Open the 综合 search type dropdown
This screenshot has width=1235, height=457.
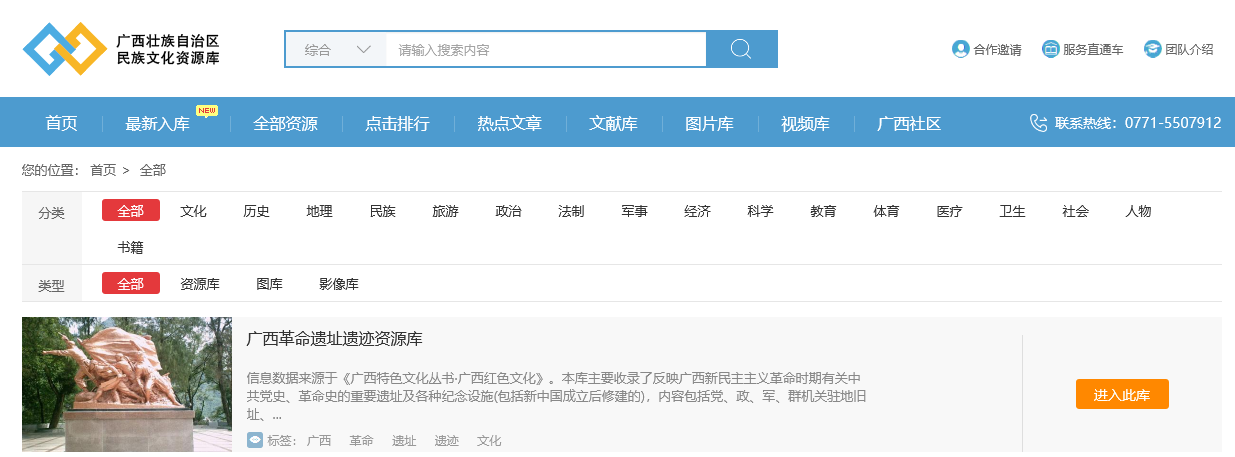pyautogui.click(x=336, y=49)
